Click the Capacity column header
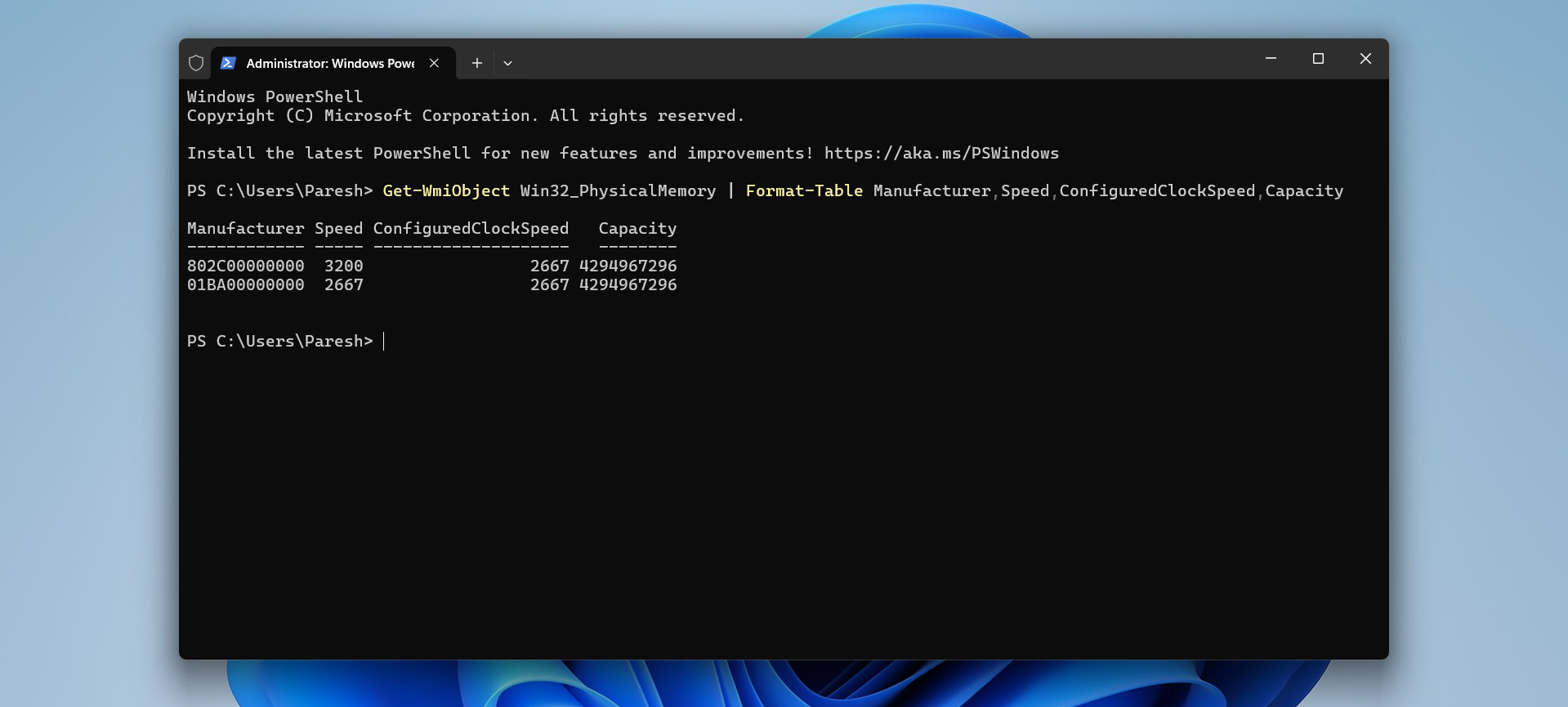 coord(637,228)
